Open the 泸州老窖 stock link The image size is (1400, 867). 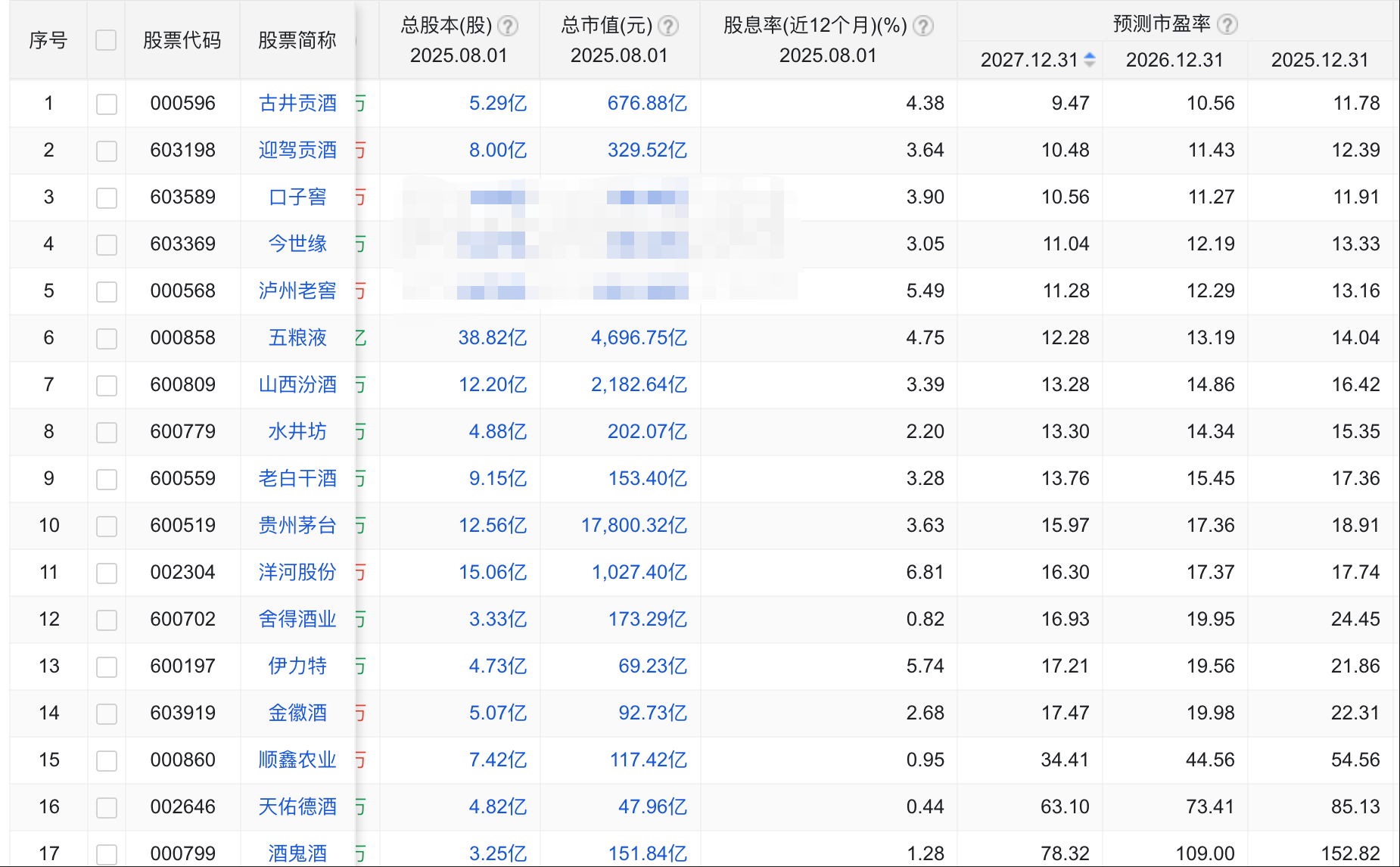(x=297, y=291)
